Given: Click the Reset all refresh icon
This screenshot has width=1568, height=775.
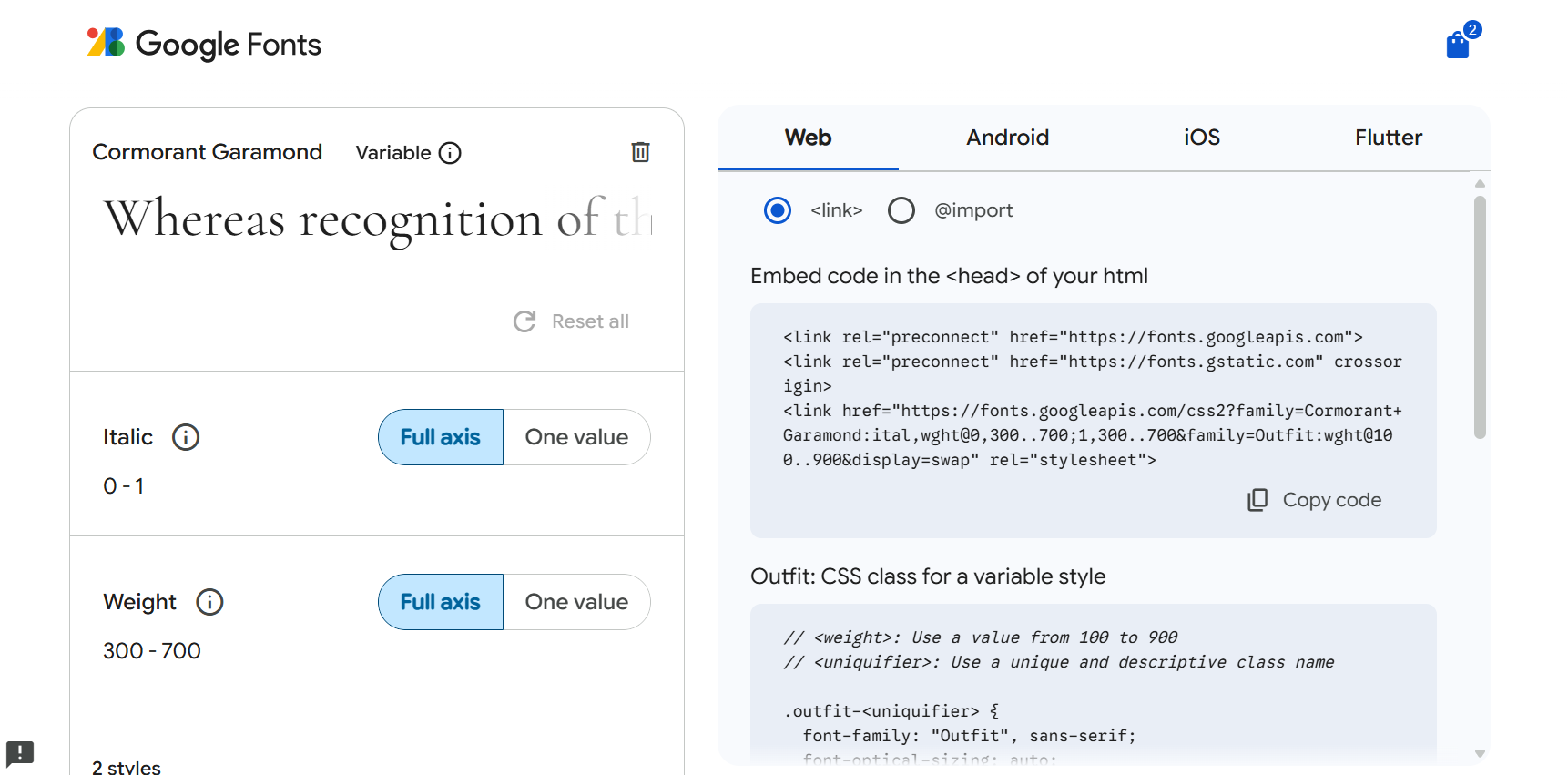Looking at the screenshot, I should (x=524, y=321).
